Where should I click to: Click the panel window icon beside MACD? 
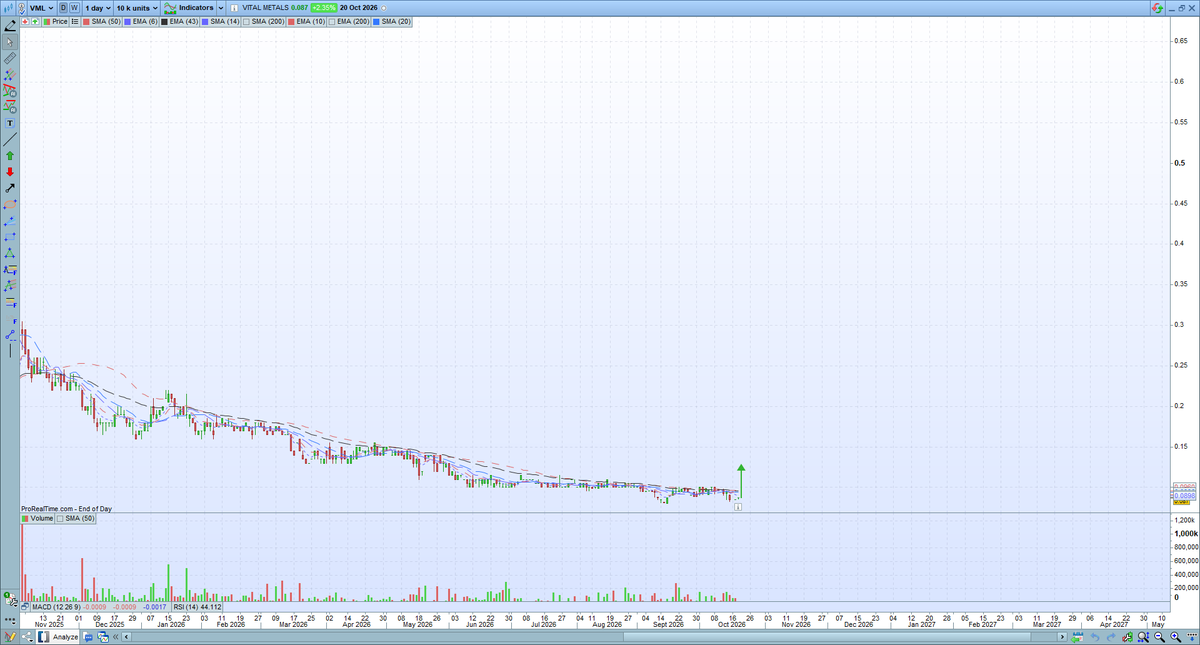click(25, 606)
